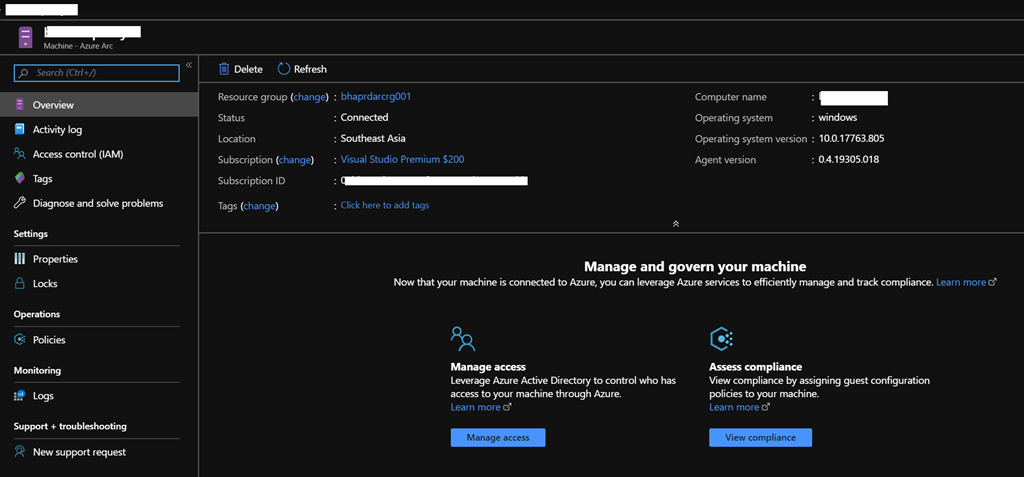Click the Manage access people icon
This screenshot has width=1024, height=477.
463,338
